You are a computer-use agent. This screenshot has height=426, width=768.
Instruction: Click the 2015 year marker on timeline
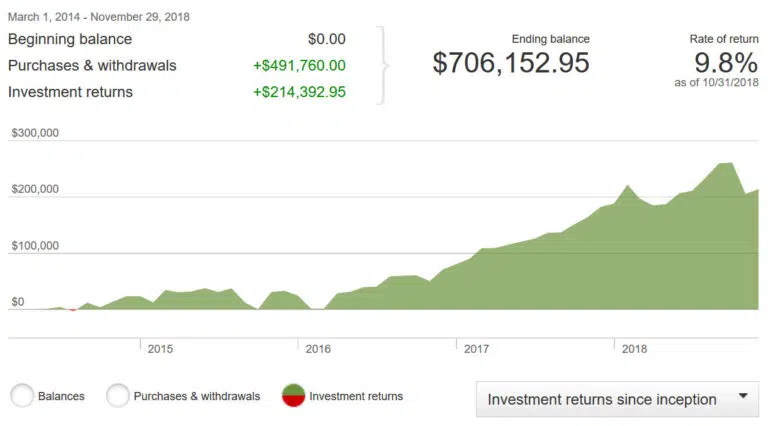(160, 349)
